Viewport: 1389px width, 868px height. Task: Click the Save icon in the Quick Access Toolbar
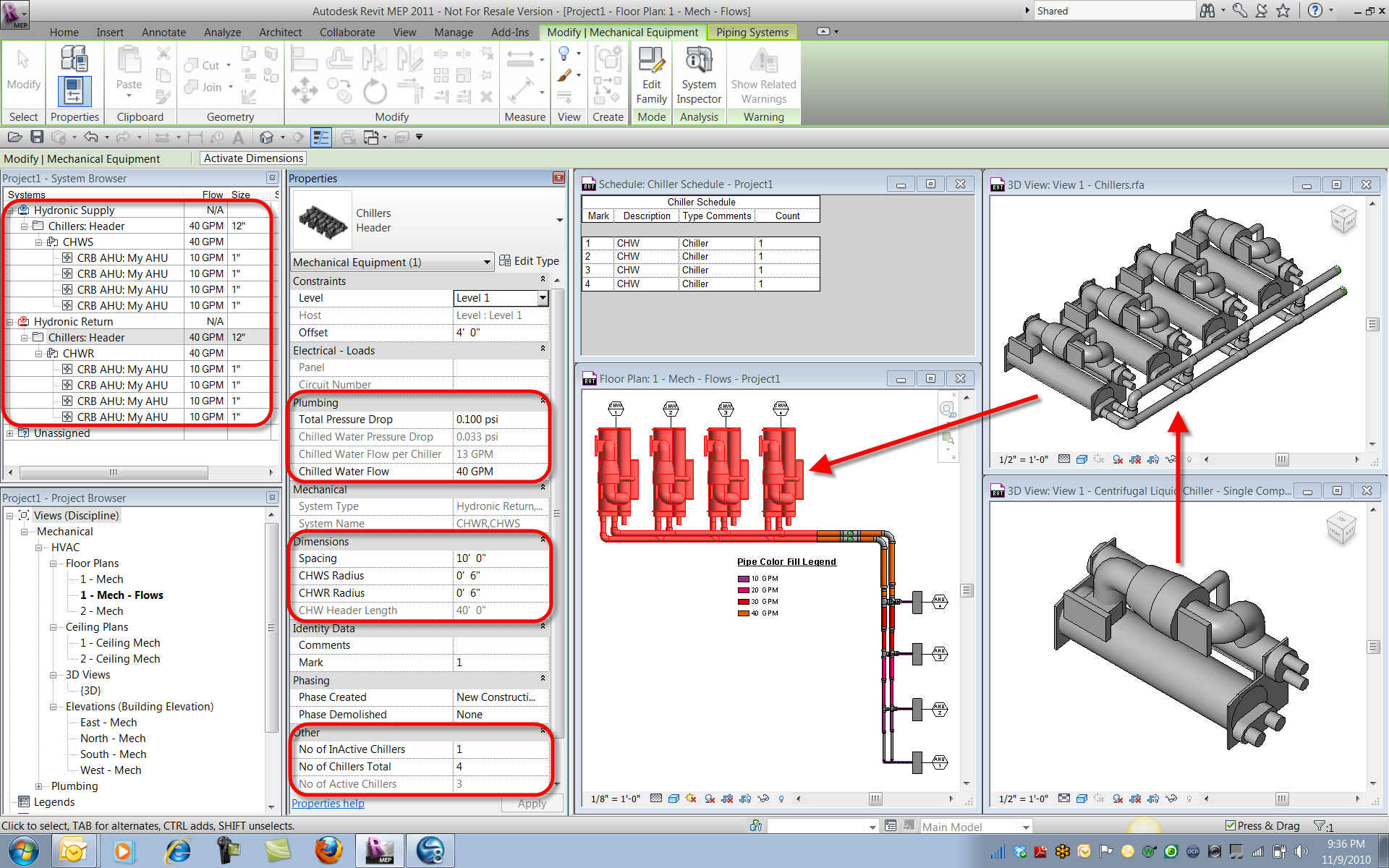(x=37, y=137)
